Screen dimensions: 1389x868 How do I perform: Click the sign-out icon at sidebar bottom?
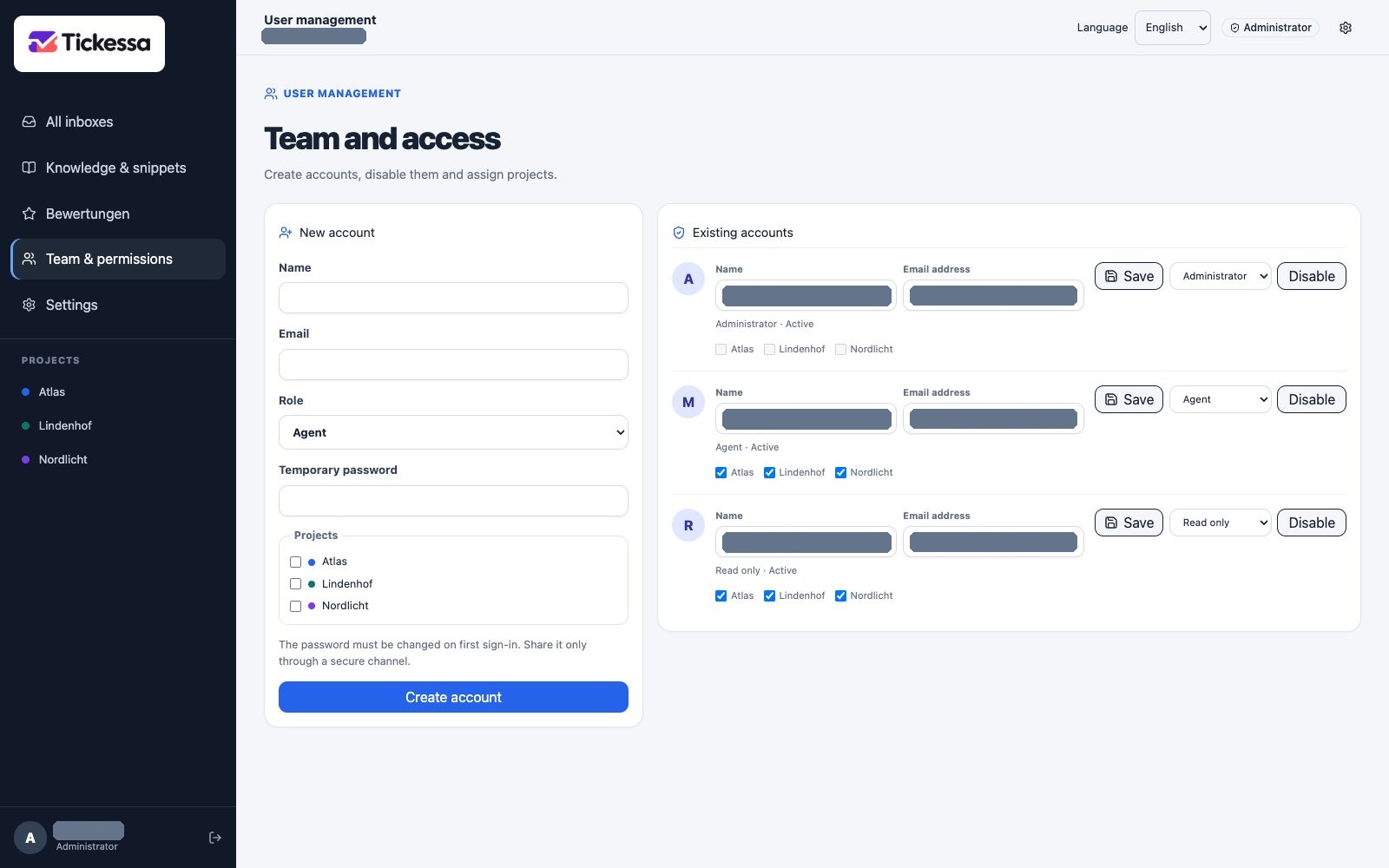[215, 838]
